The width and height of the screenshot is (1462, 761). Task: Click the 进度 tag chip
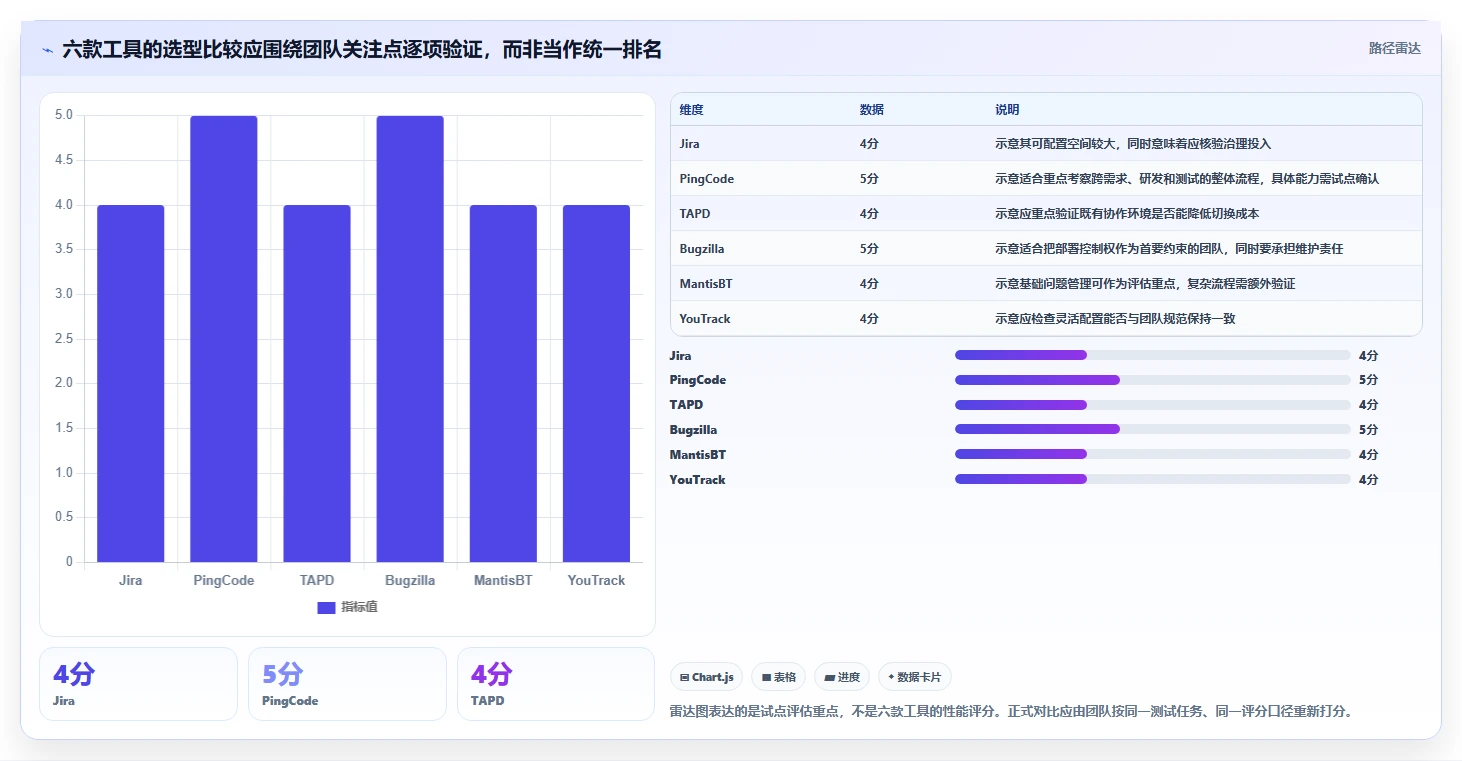pyautogui.click(x=842, y=677)
